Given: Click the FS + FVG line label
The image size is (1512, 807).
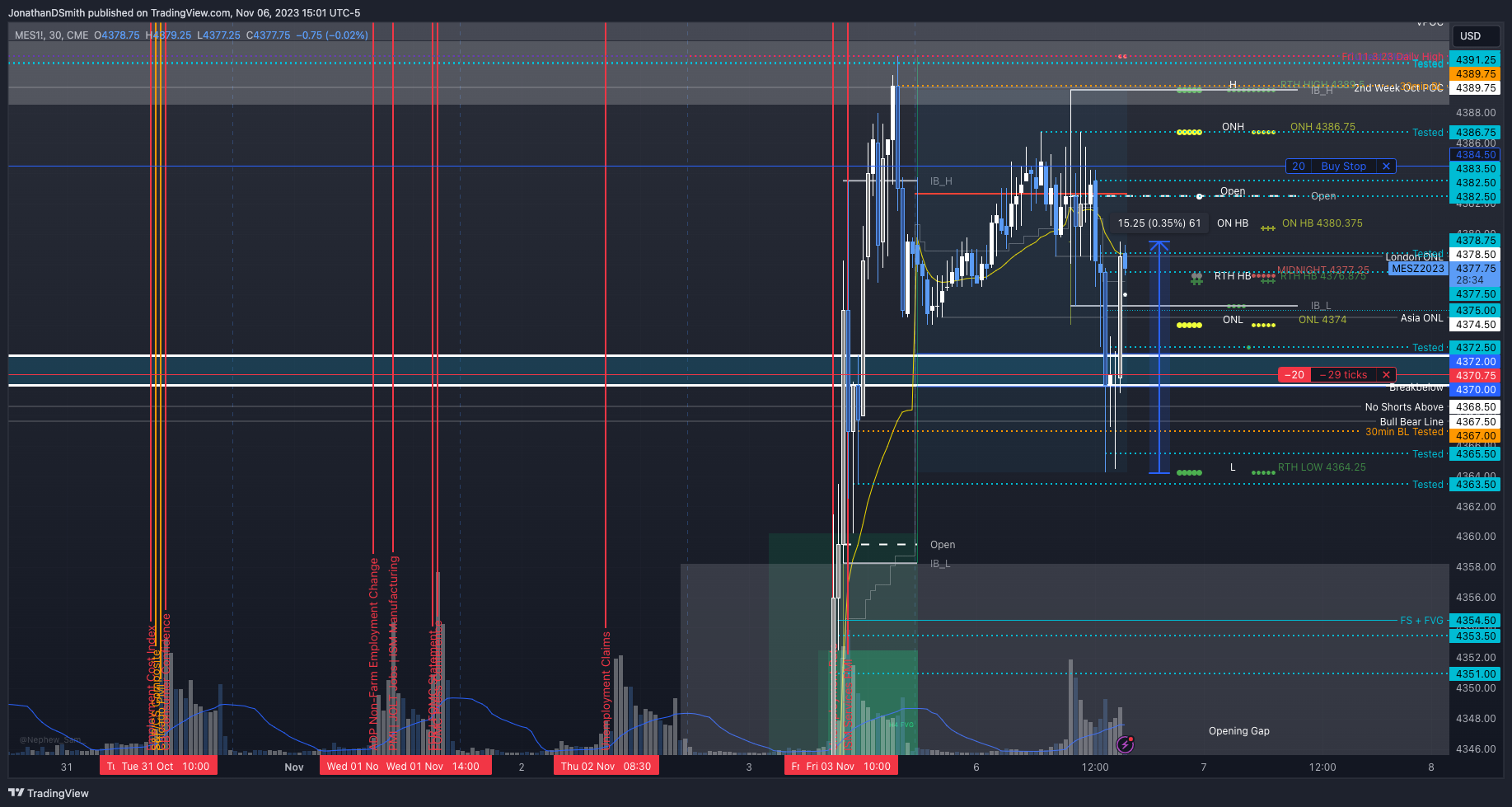Looking at the screenshot, I should coord(1421,621).
